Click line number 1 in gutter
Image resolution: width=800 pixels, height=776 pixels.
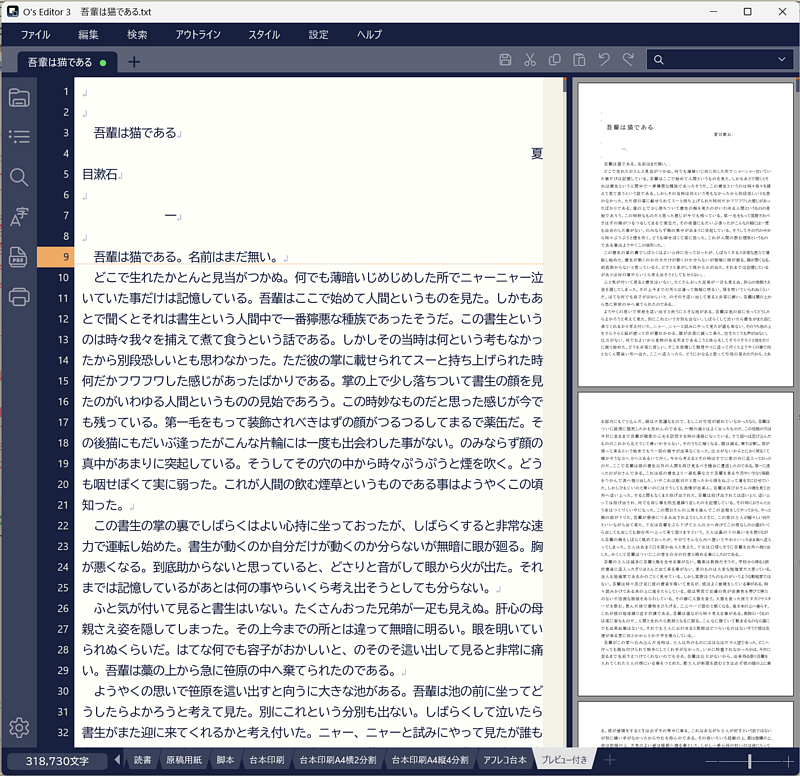point(66,91)
